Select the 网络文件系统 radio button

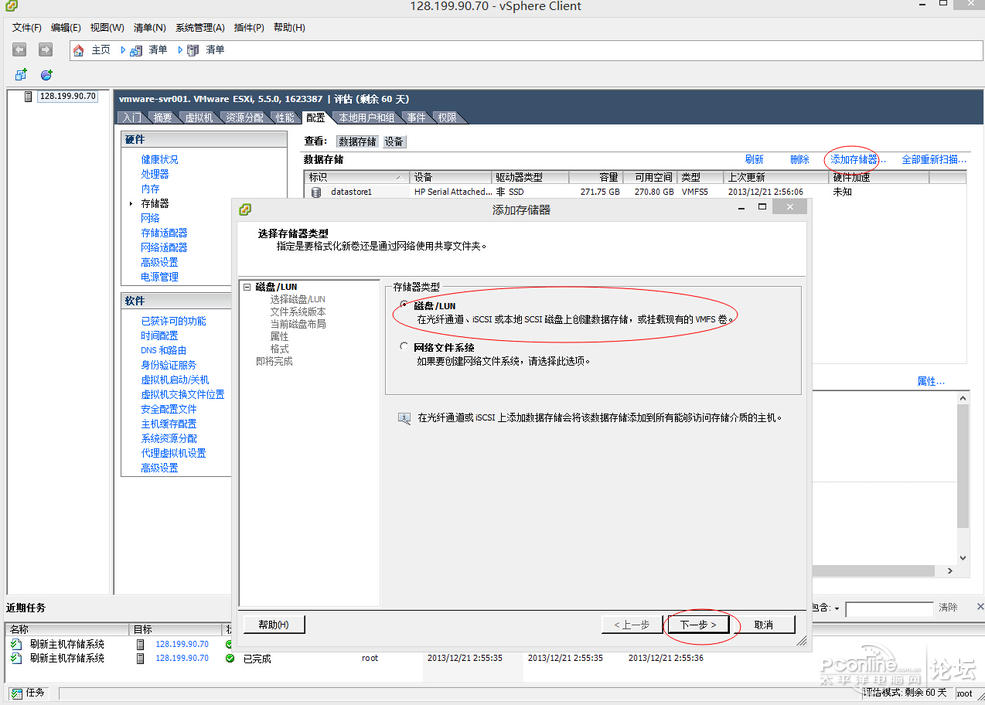point(403,346)
